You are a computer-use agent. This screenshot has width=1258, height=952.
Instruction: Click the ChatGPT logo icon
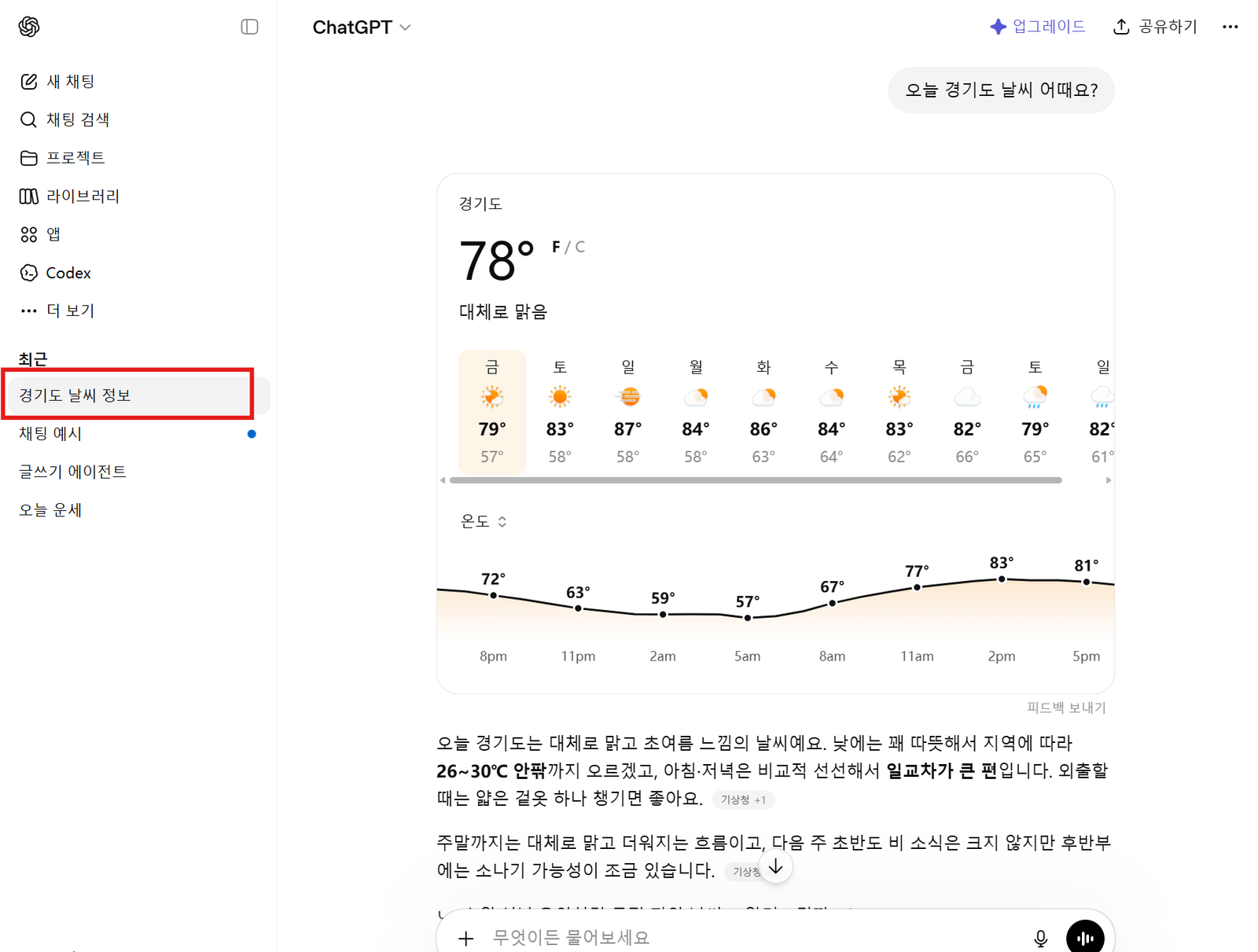coord(29,27)
